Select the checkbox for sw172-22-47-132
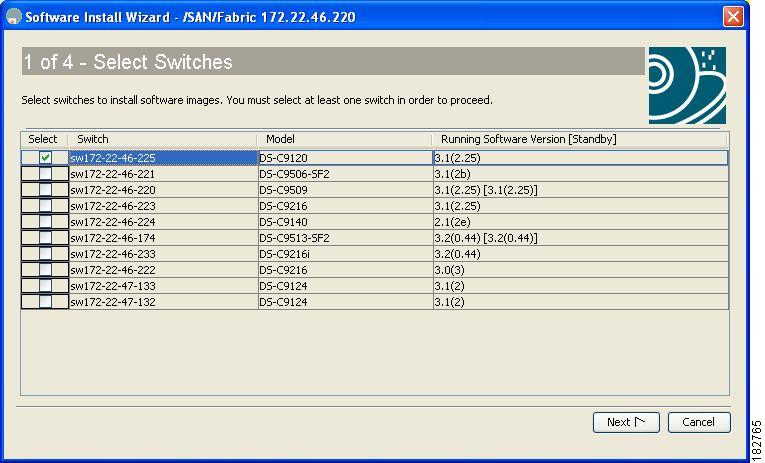765x463 pixels. 45,302
